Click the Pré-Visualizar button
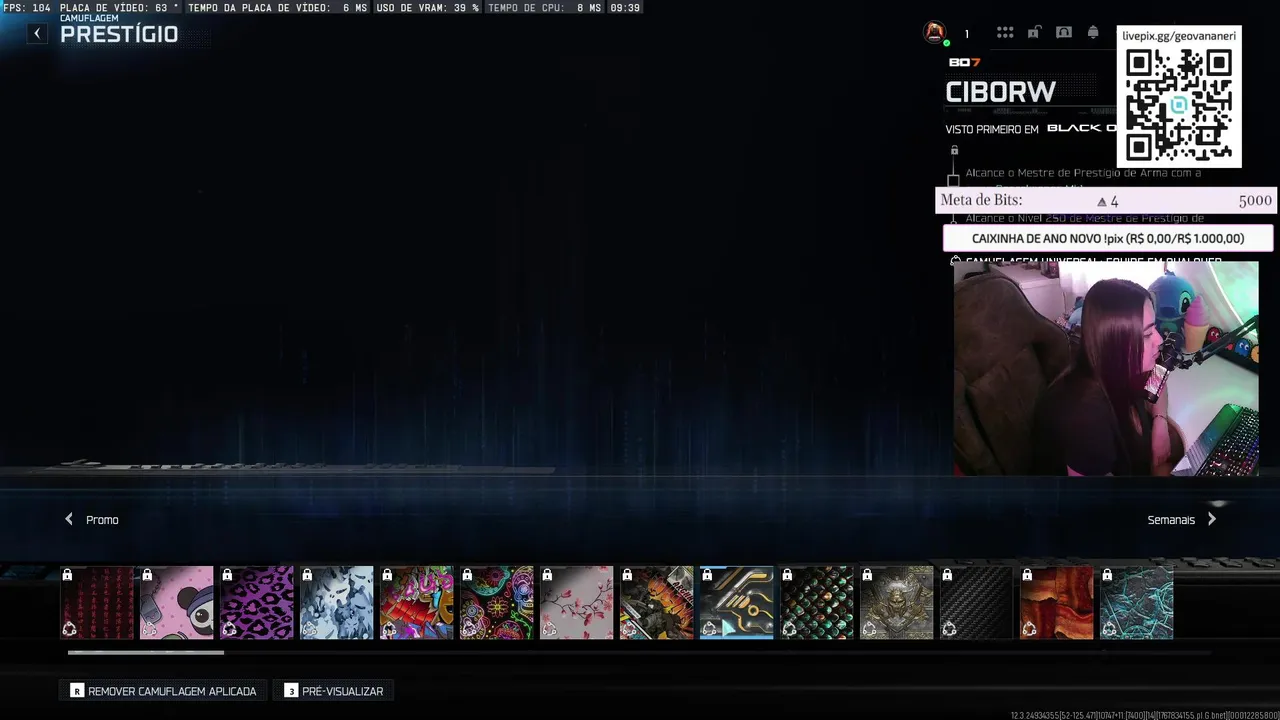Viewport: 1280px width, 720px height. click(x=334, y=691)
